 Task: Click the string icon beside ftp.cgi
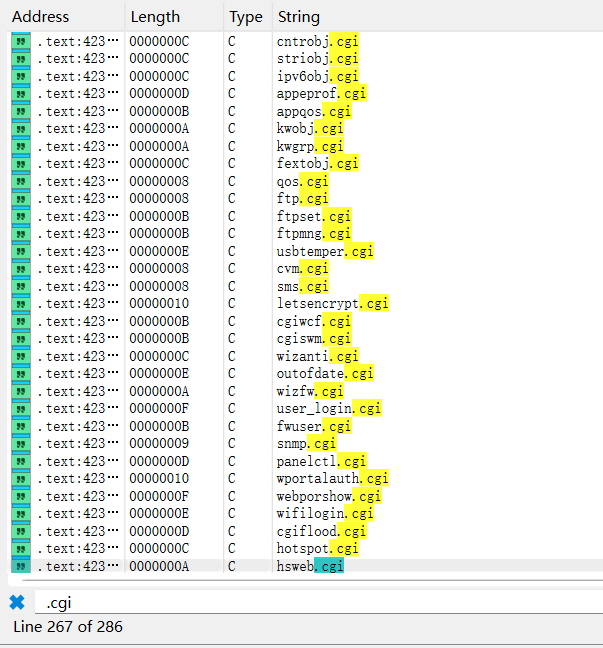21,199
